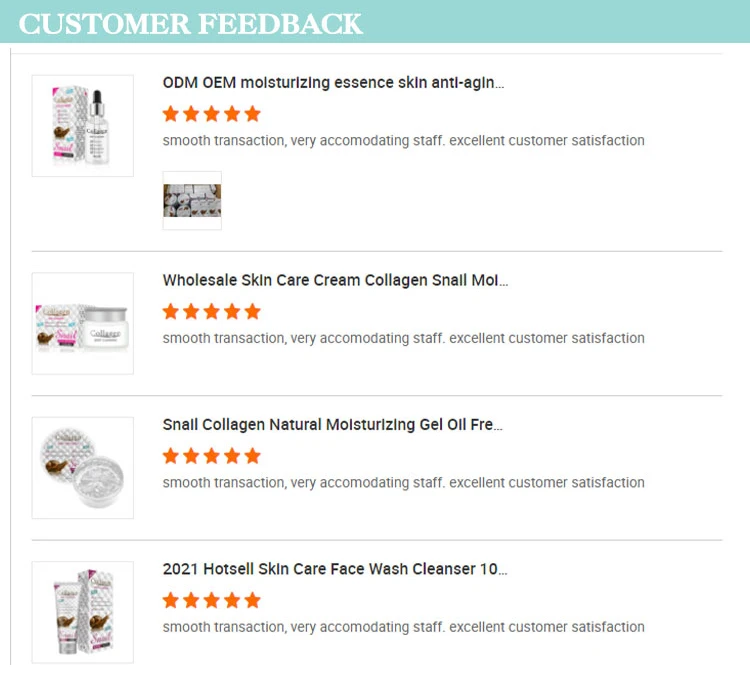Open Wholesale Skin Care Cream Collagen Snail link
The height and width of the screenshot is (693, 750).
tap(335, 281)
